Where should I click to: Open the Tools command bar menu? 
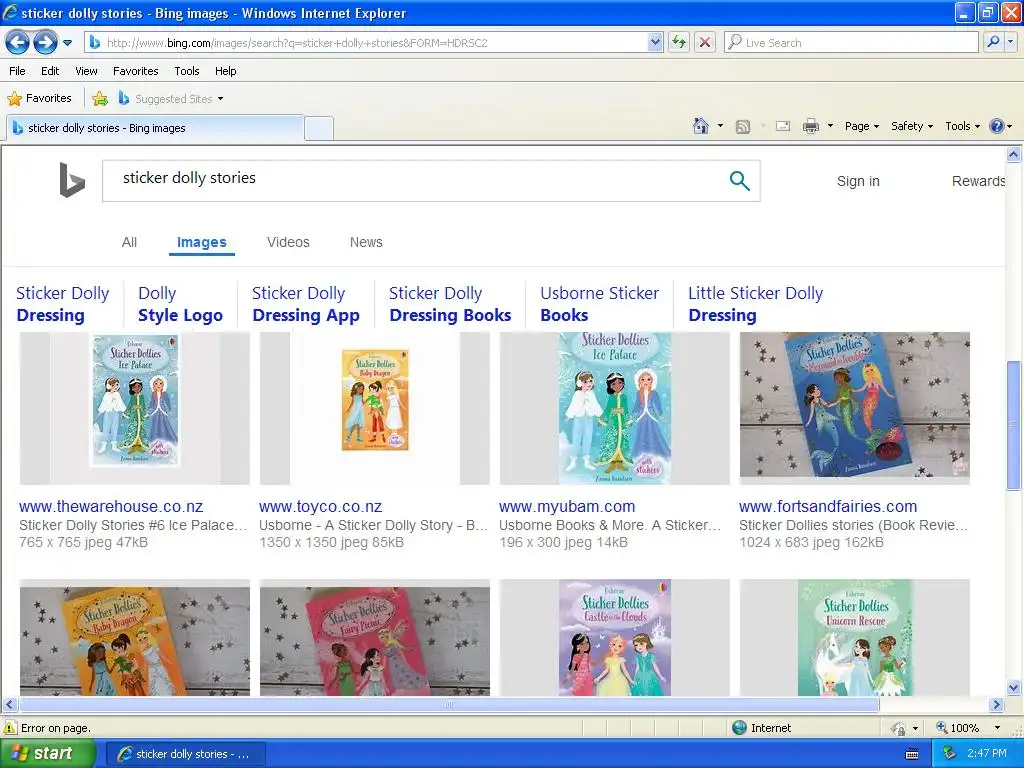(x=962, y=126)
